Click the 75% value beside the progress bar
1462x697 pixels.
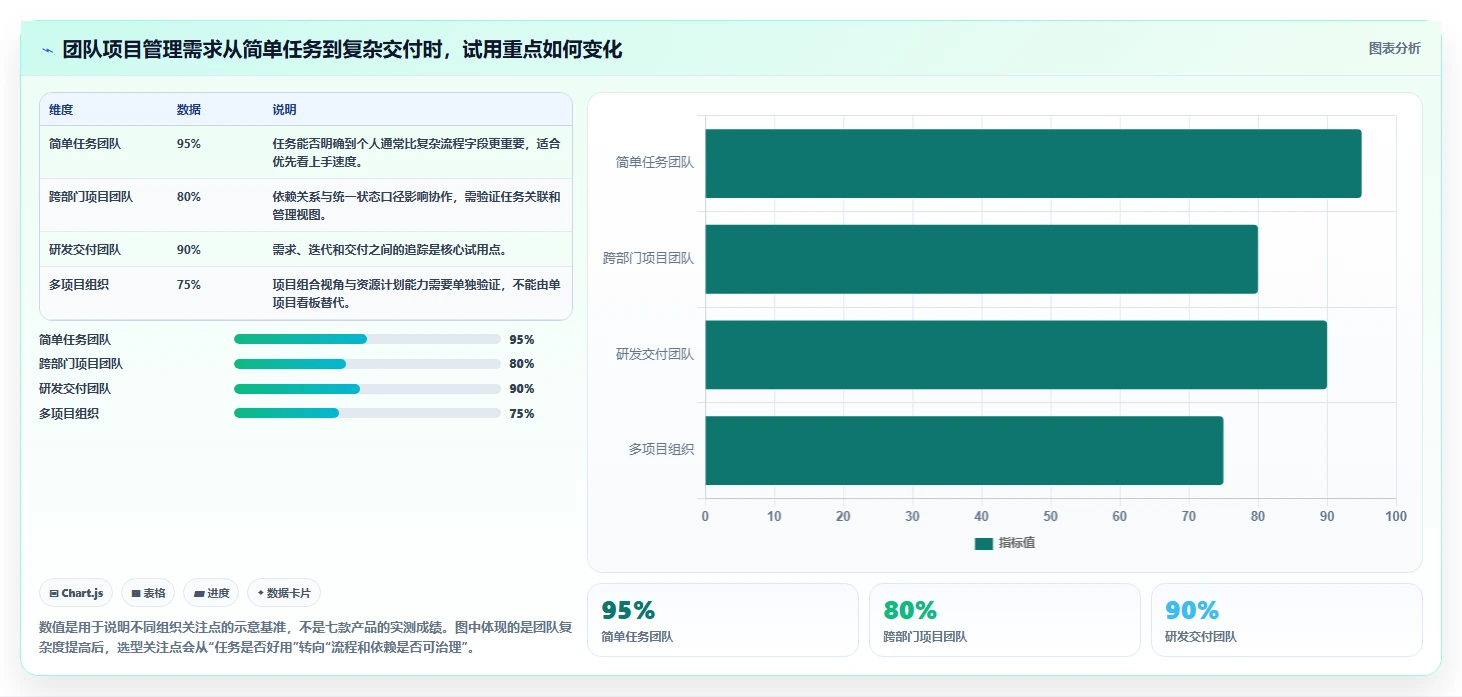coord(522,414)
